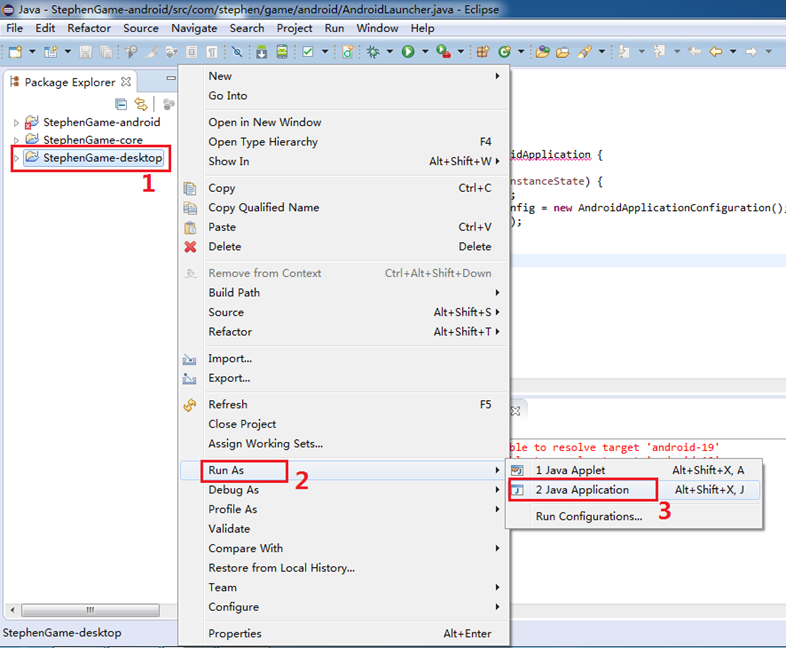Image resolution: width=786 pixels, height=648 pixels.
Task: Open the New Java Class dropdown arrow
Action: pyautogui.click(x=521, y=52)
